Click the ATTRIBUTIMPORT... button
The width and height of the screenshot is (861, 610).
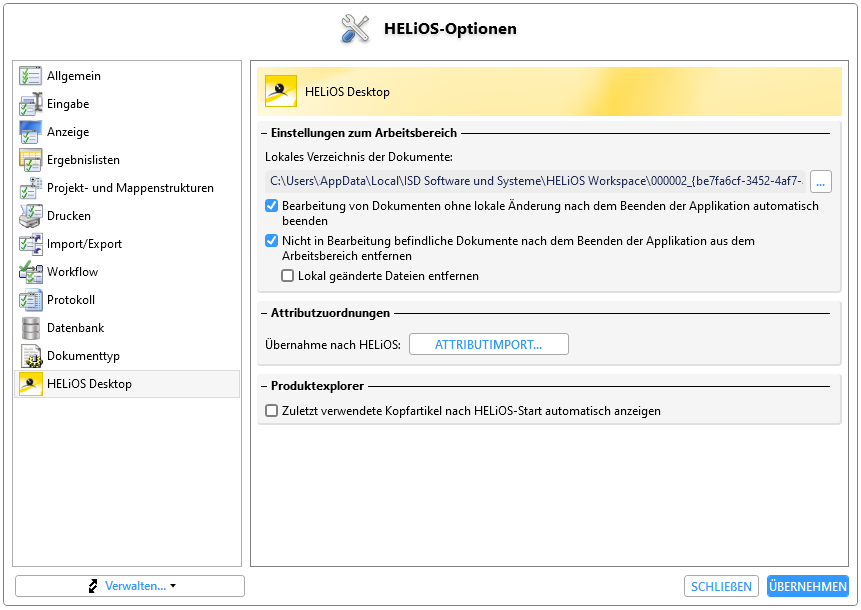[x=488, y=344]
